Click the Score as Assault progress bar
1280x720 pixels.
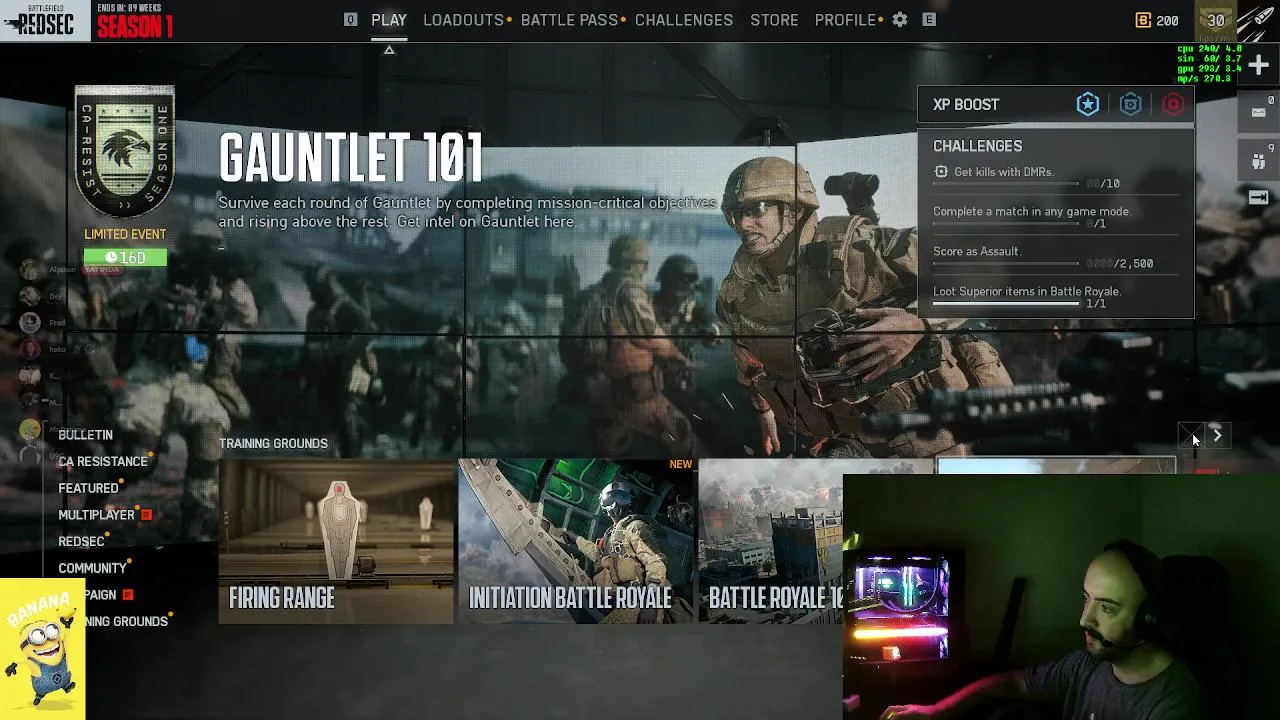pyautogui.click(x=1006, y=264)
